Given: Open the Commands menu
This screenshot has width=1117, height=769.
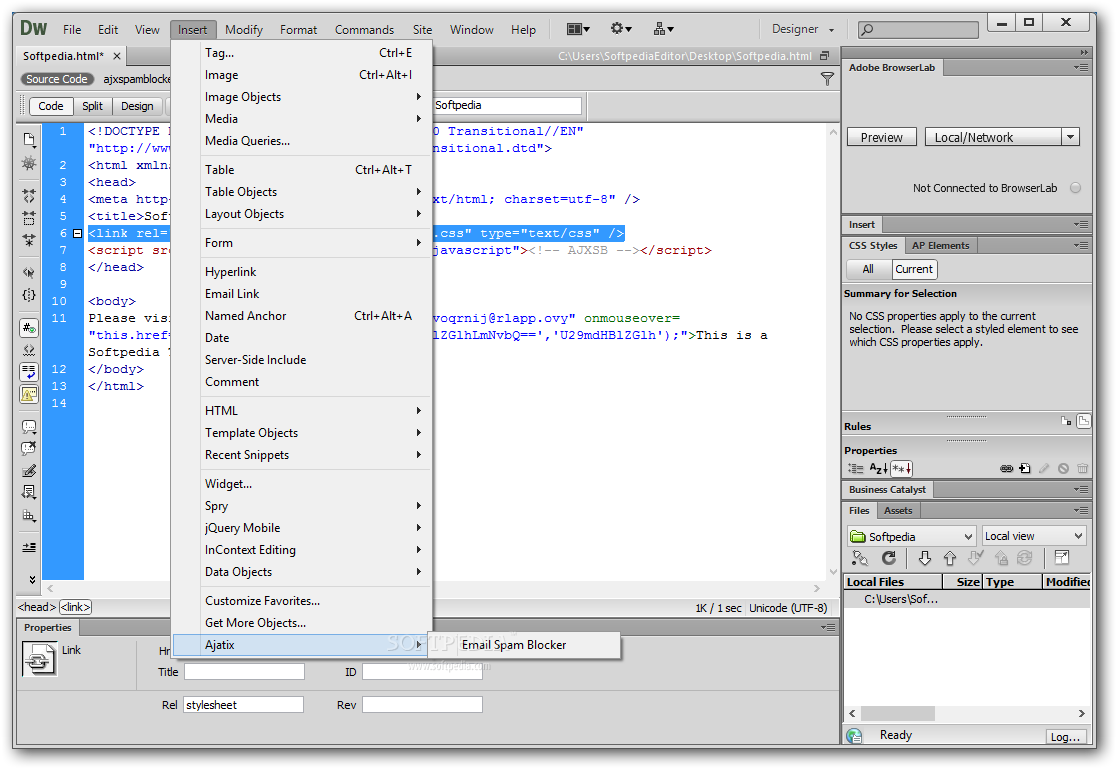Looking at the screenshot, I should pyautogui.click(x=364, y=29).
